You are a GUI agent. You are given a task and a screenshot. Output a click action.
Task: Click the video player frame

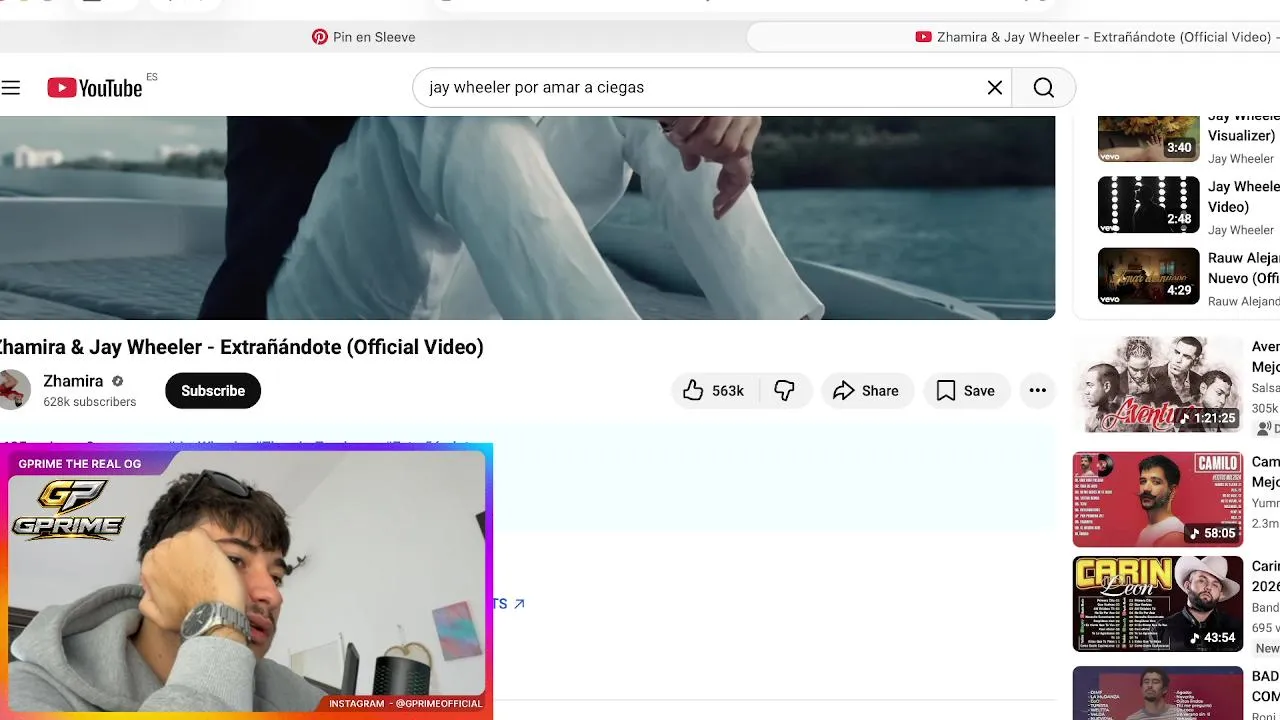527,218
